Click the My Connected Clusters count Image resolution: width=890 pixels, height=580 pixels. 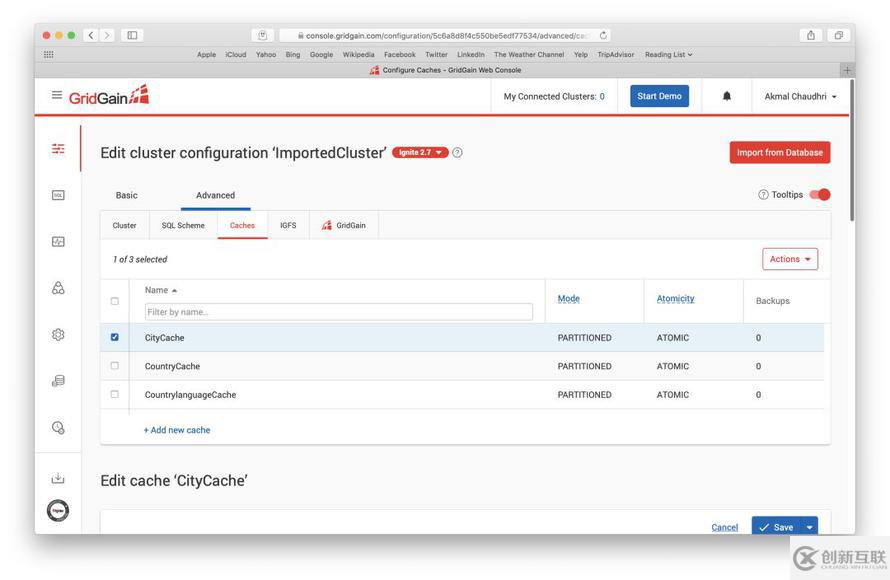pyautogui.click(x=602, y=96)
